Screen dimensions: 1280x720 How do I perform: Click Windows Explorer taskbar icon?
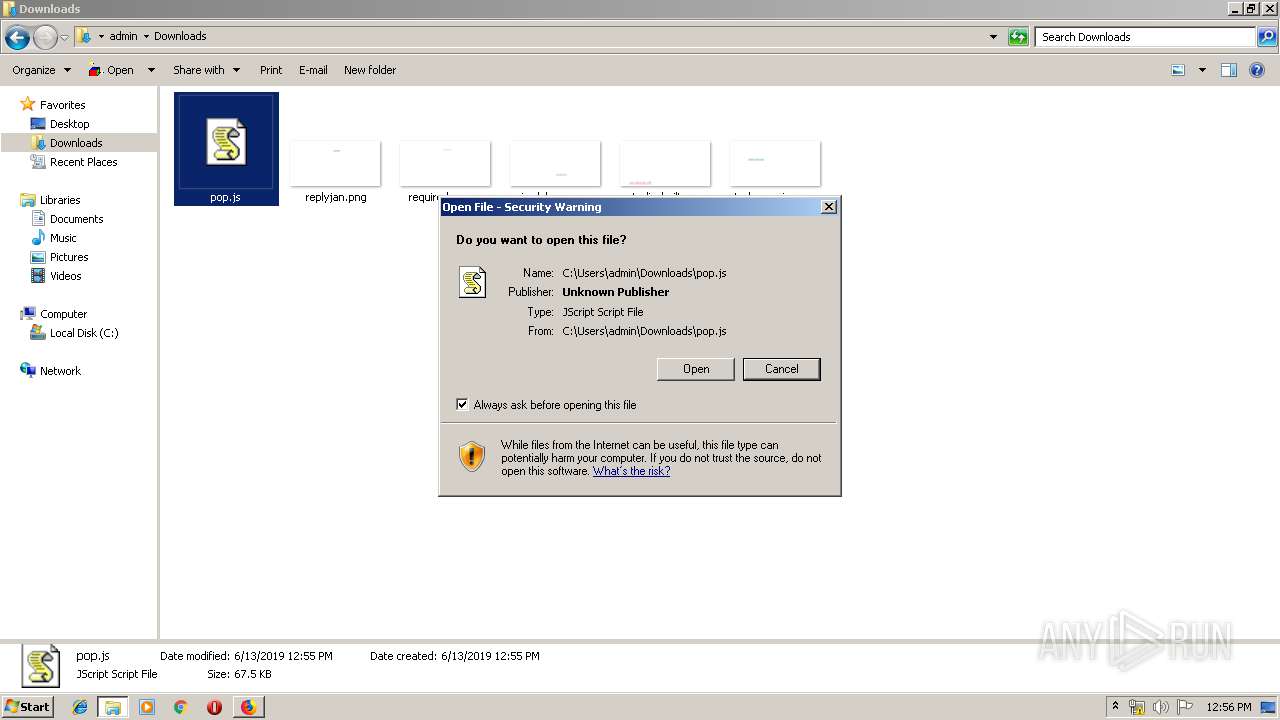113,707
